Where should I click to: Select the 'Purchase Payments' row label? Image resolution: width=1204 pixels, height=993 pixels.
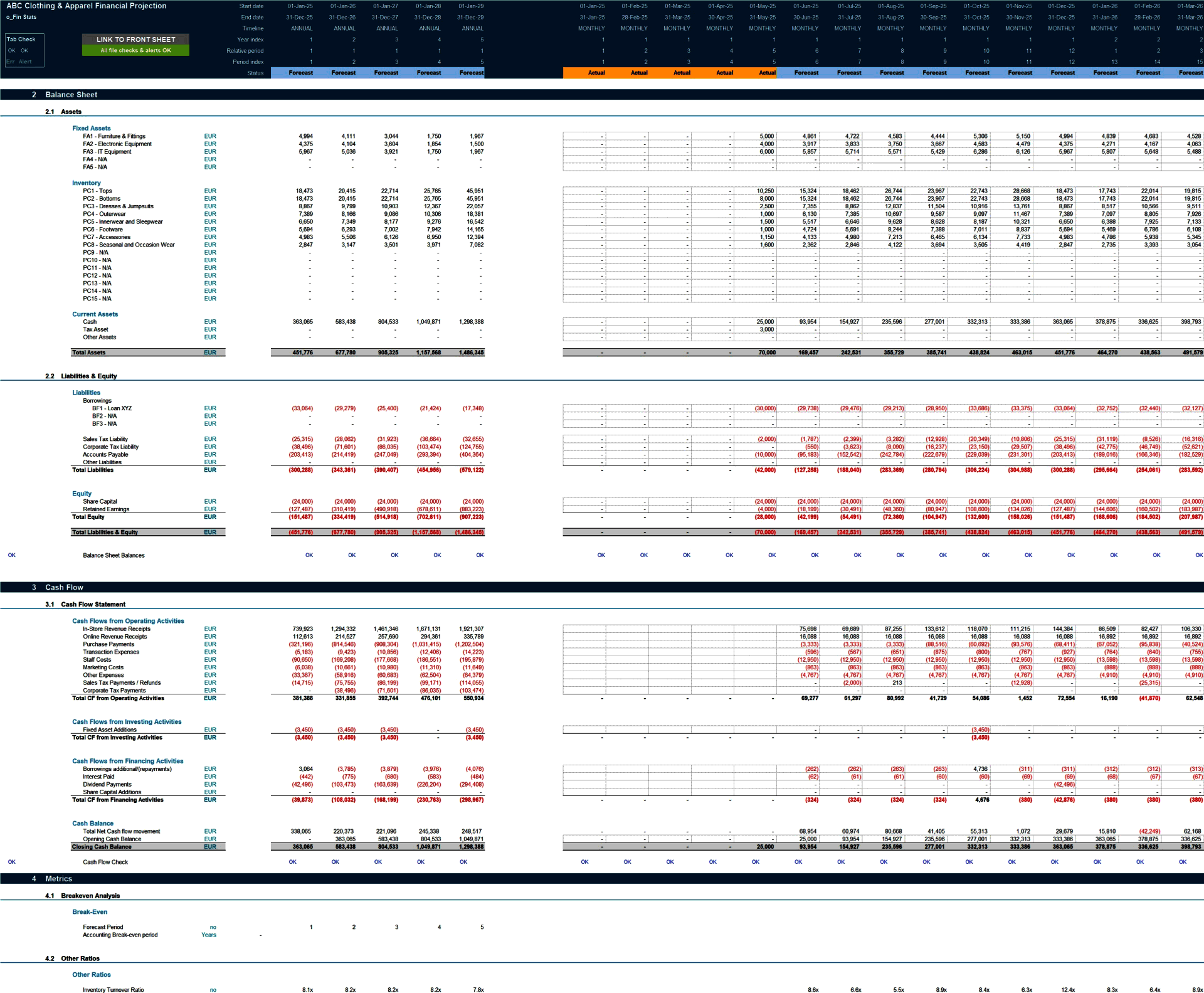click(x=108, y=644)
